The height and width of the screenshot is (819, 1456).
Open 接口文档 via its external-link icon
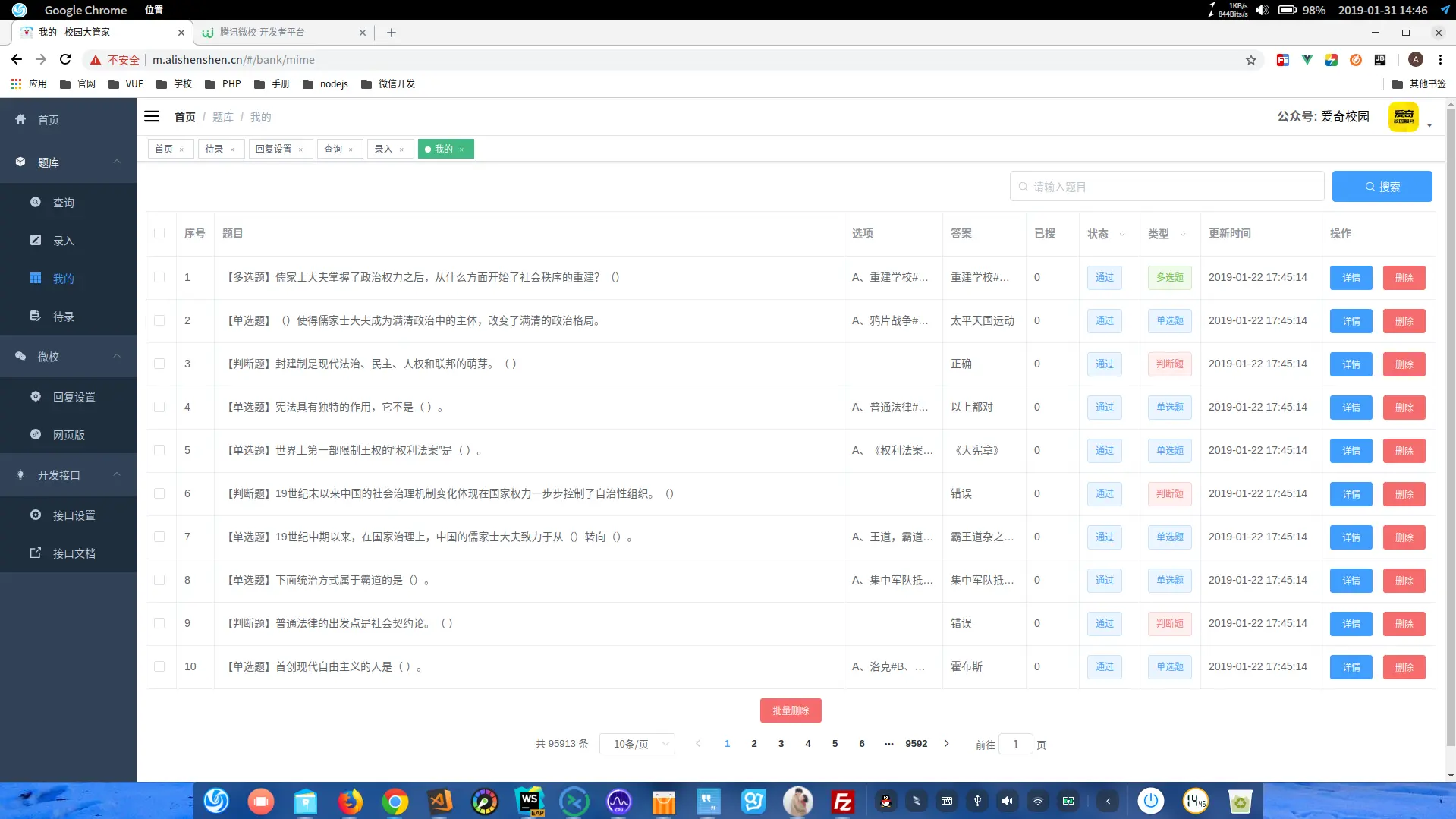click(x=35, y=553)
